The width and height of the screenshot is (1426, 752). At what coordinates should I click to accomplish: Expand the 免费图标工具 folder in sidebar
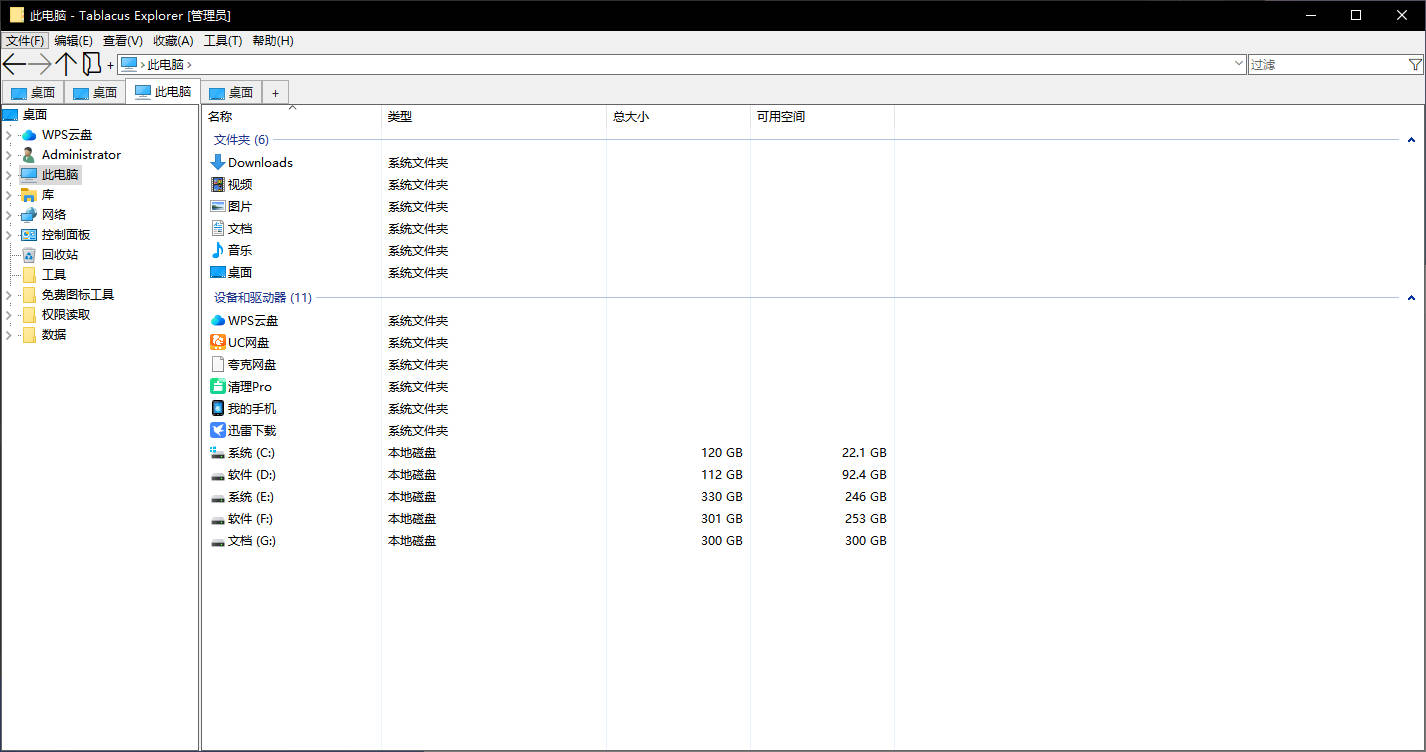pyautogui.click(x=10, y=294)
